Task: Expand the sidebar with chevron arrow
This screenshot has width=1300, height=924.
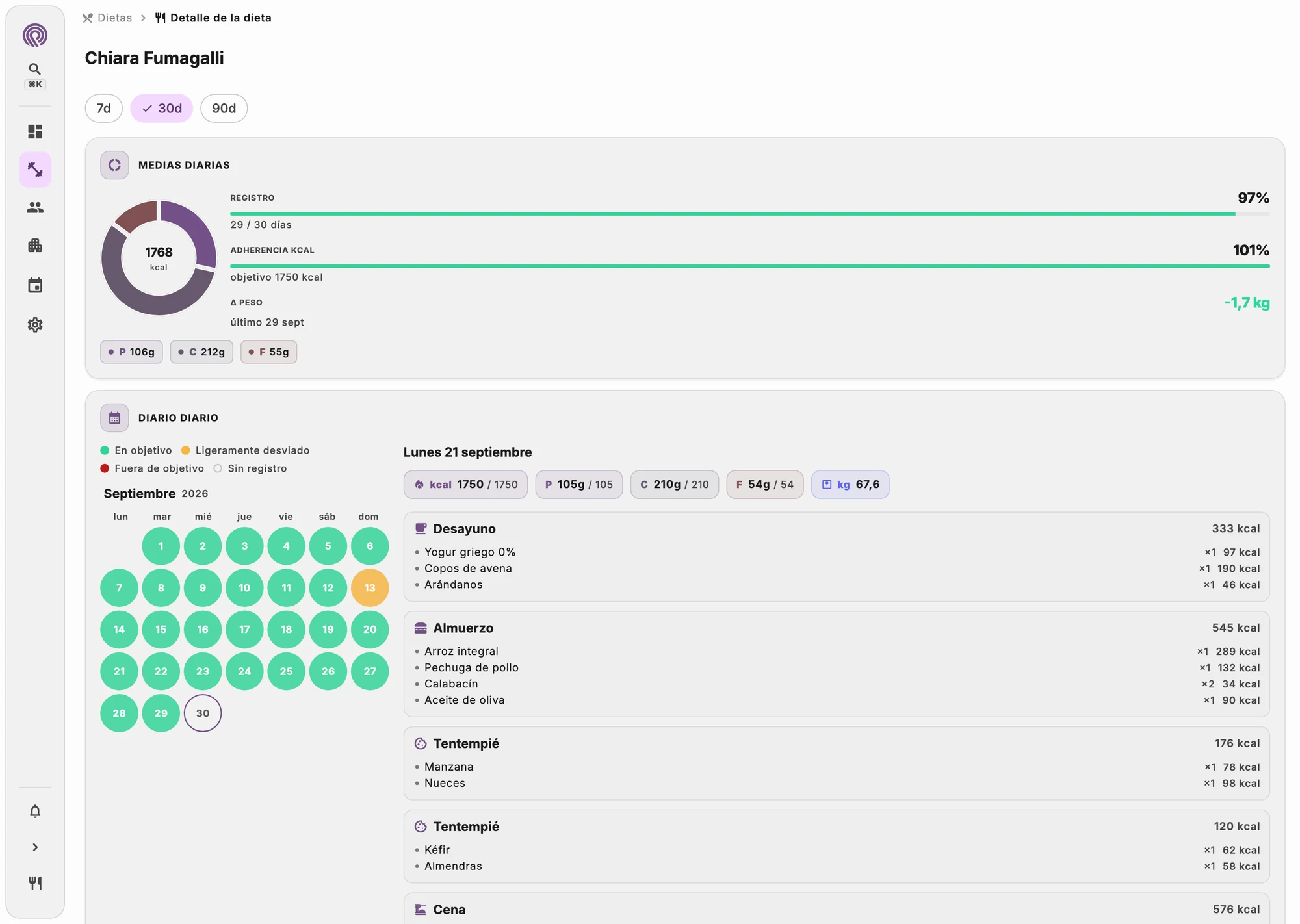Action: (x=35, y=847)
